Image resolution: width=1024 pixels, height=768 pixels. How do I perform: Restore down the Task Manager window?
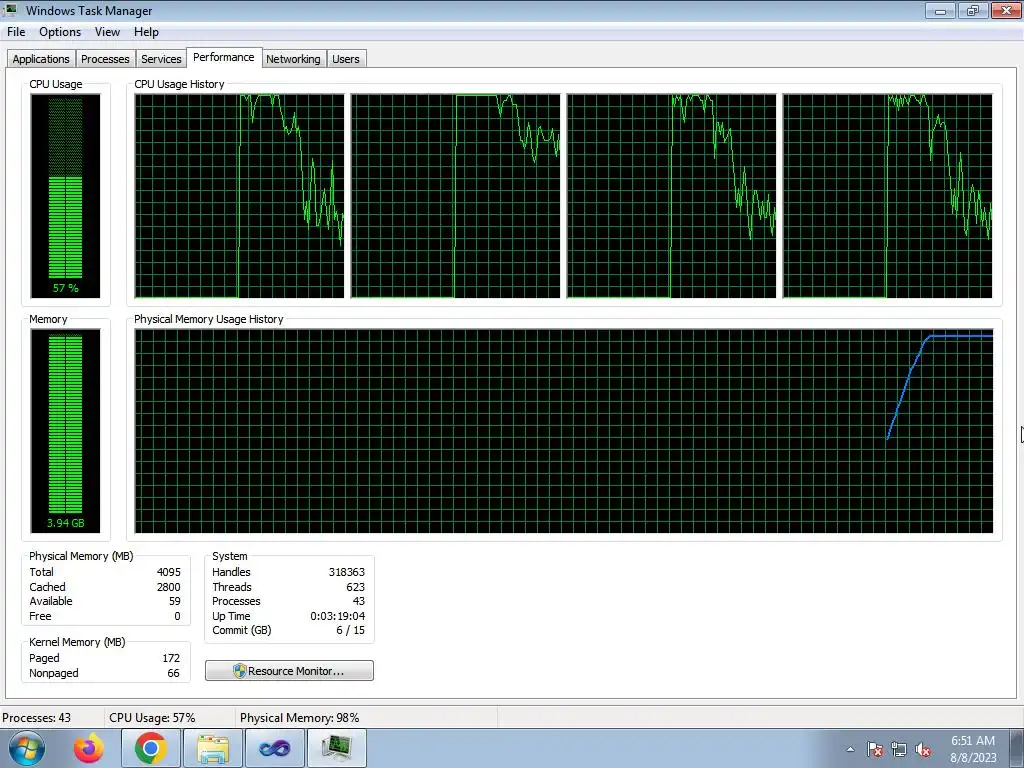973,10
